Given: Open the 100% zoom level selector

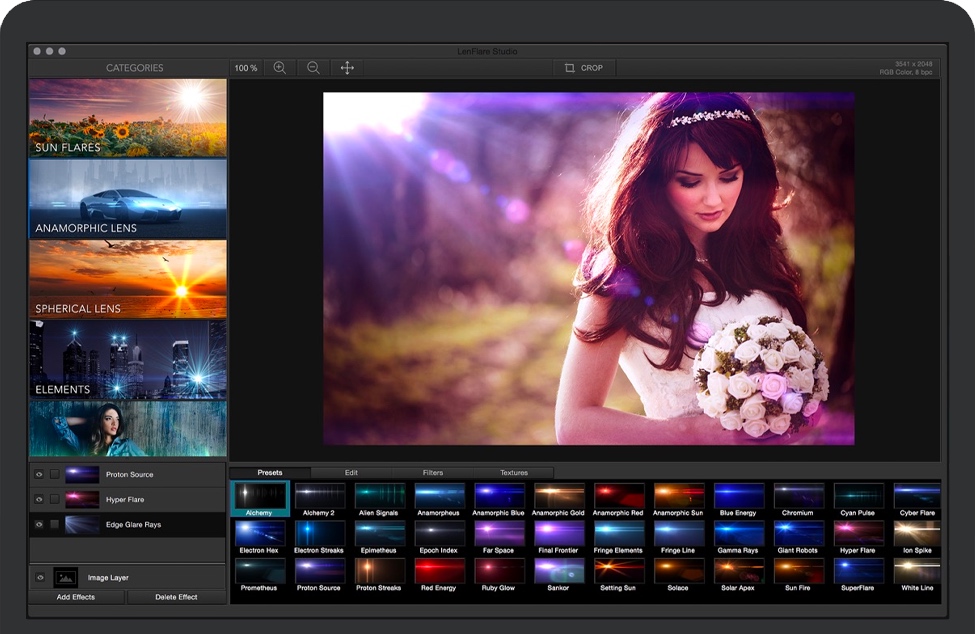Looking at the screenshot, I should pyautogui.click(x=244, y=67).
